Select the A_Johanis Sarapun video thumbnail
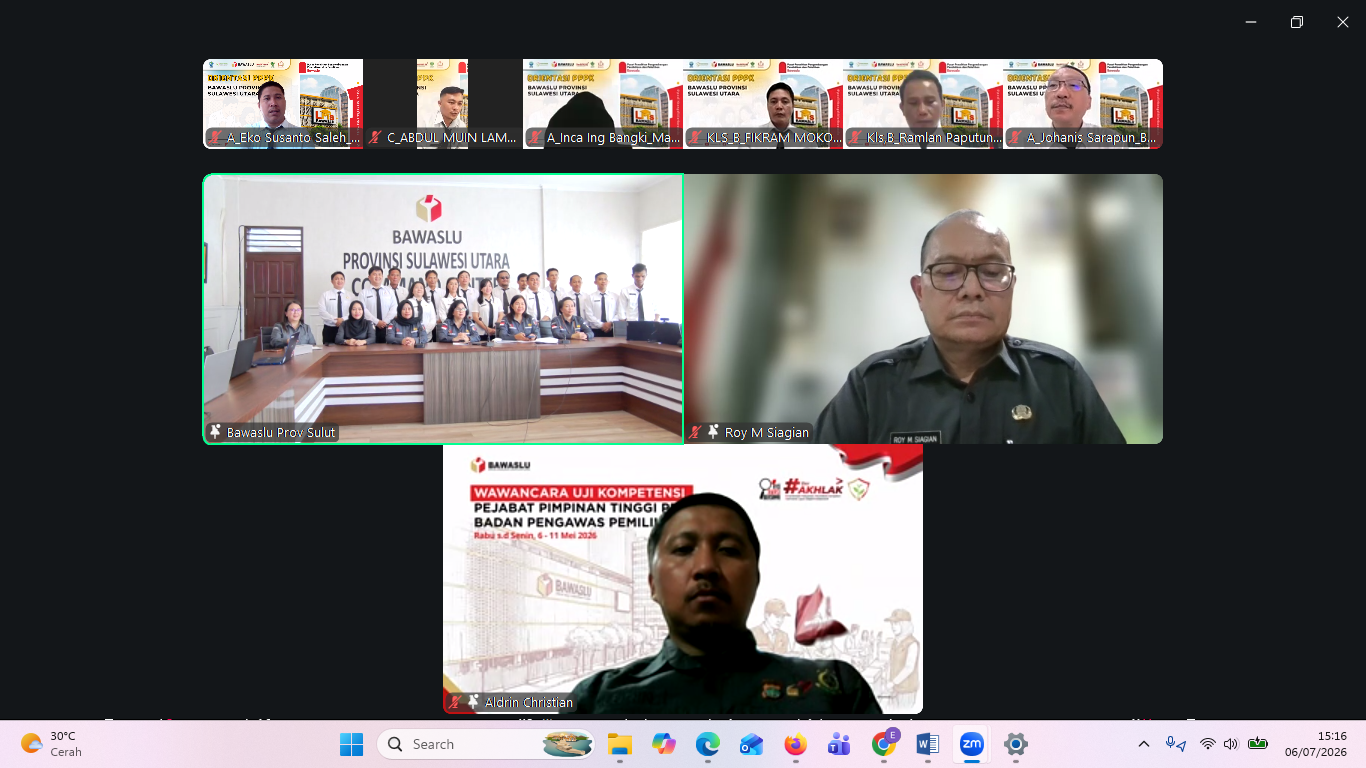Viewport: 1366px width, 768px height. point(1083,104)
